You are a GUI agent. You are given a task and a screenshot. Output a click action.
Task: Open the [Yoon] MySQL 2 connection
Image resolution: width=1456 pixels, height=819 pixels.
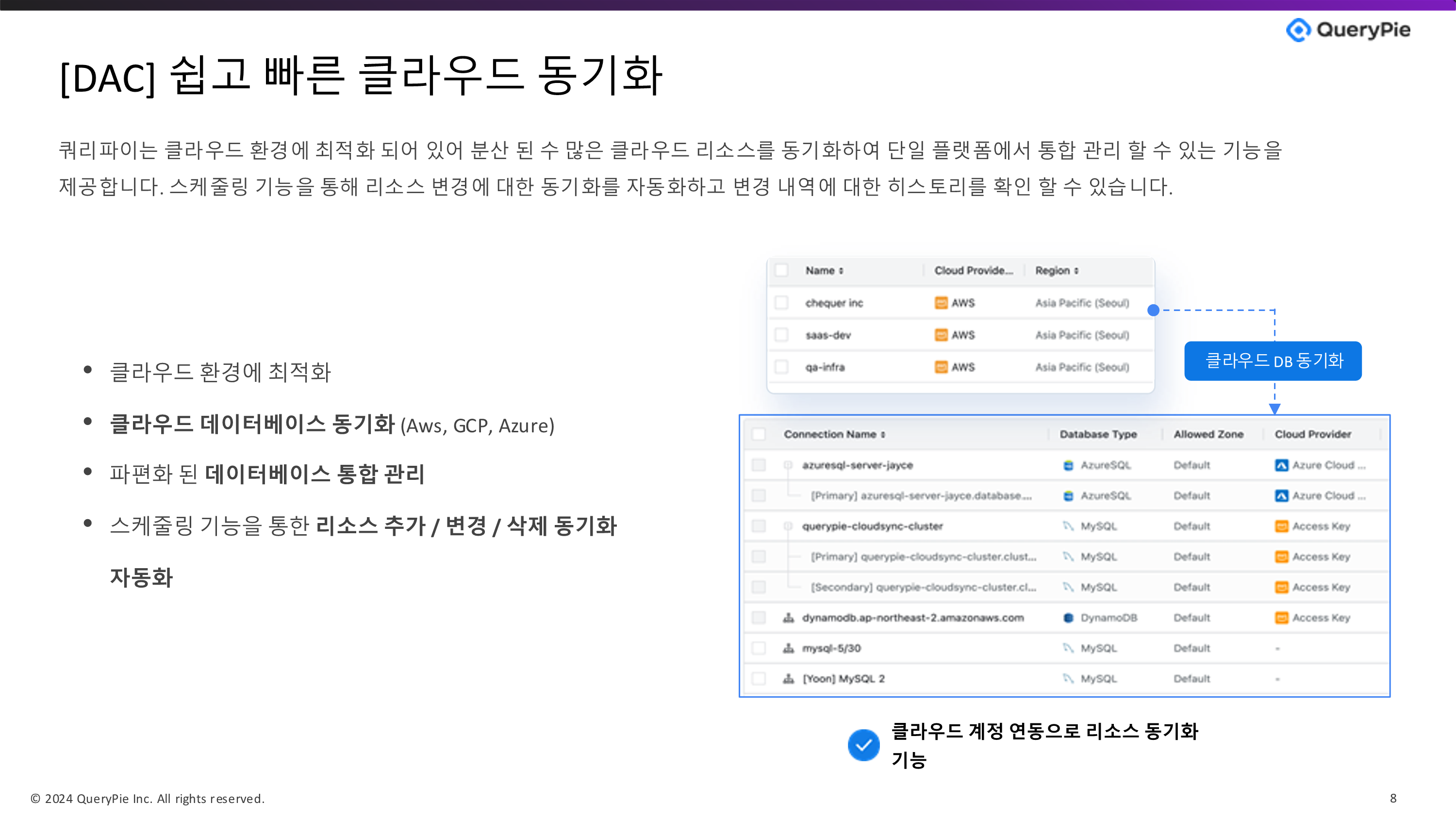844,679
